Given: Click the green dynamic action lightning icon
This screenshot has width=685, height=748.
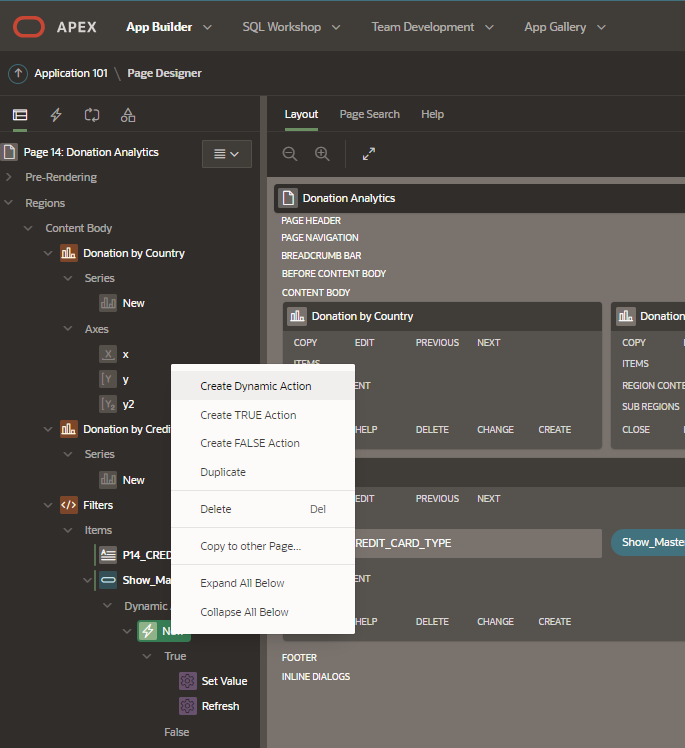Looking at the screenshot, I should point(148,631).
